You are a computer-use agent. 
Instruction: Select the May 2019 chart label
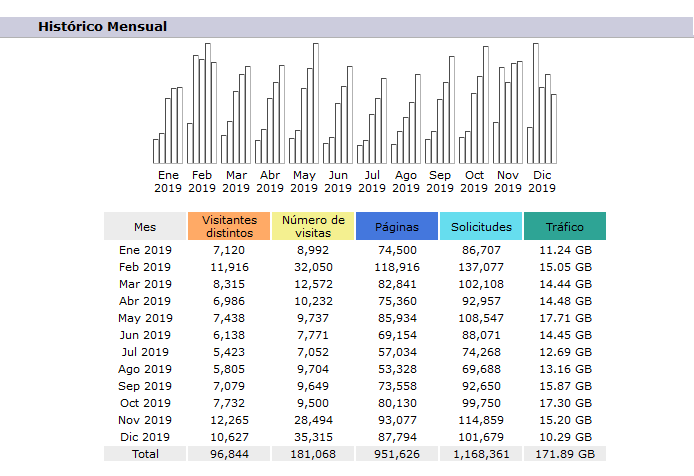pos(304,182)
